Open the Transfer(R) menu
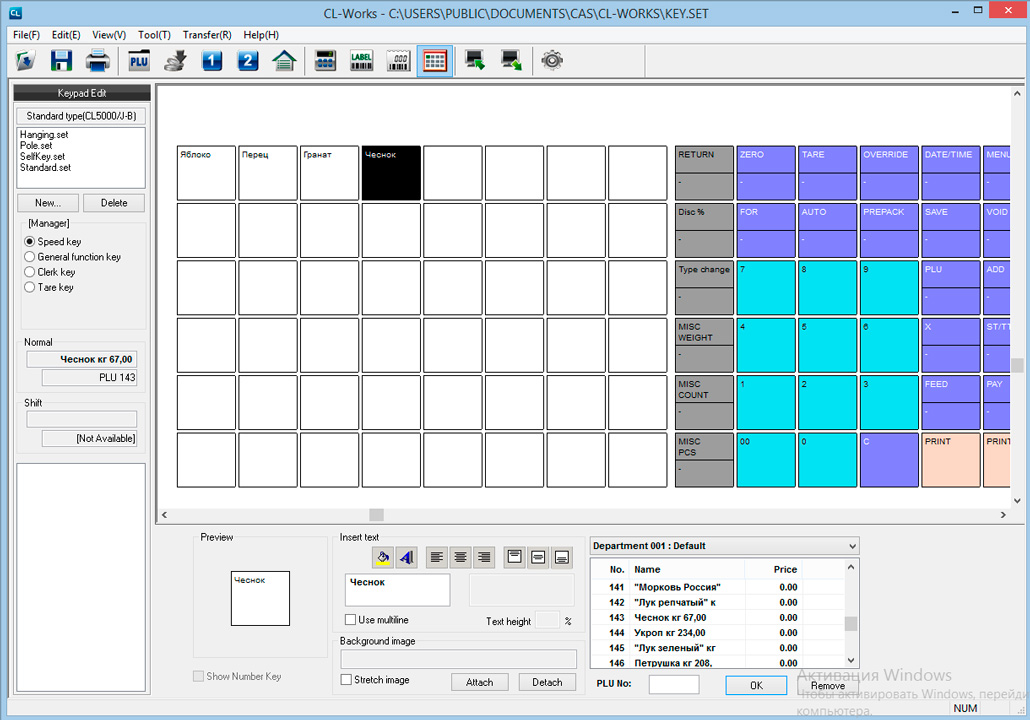1030x720 pixels. [x=207, y=34]
